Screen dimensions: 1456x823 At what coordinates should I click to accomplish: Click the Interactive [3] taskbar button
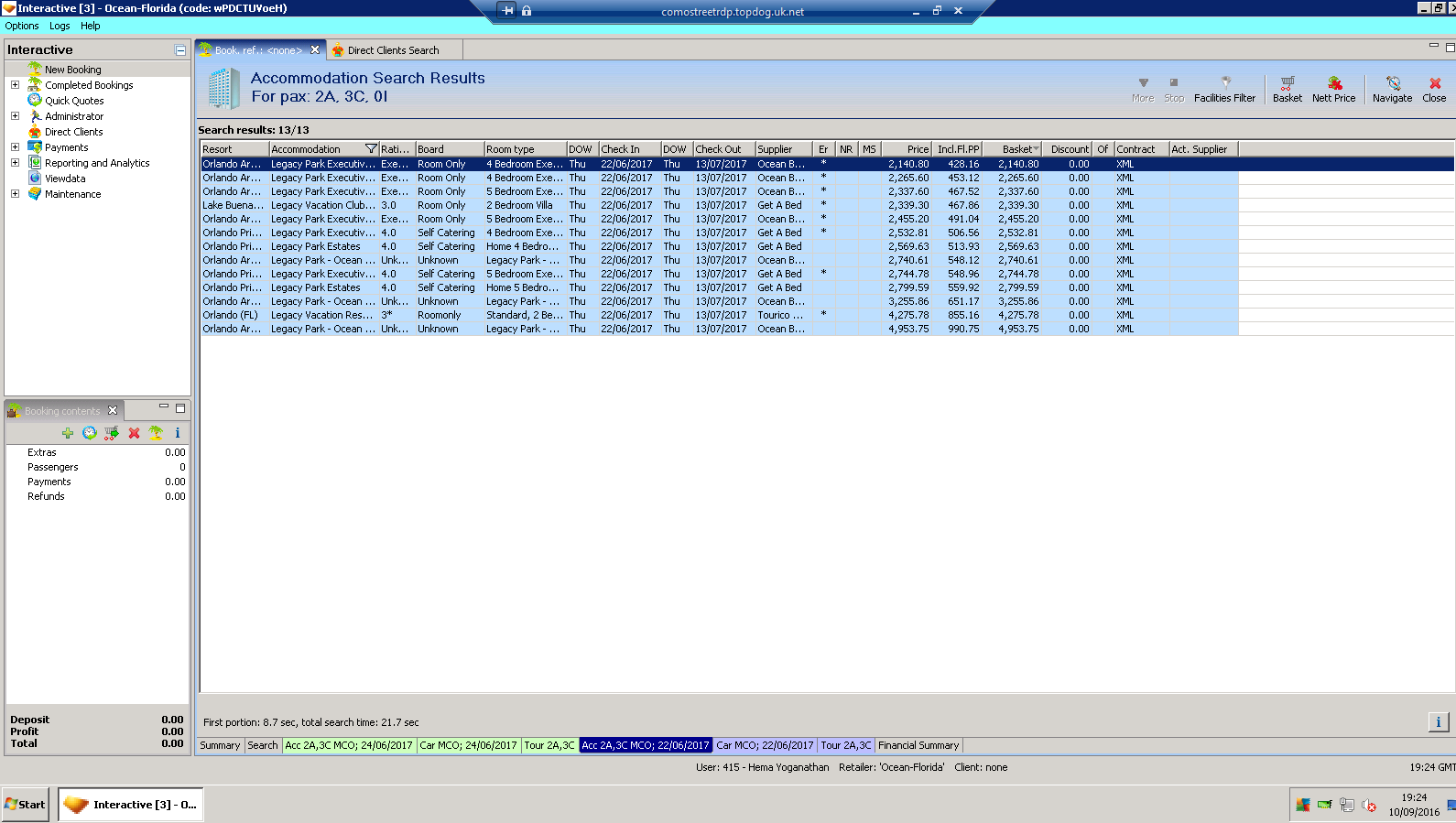tap(131, 805)
